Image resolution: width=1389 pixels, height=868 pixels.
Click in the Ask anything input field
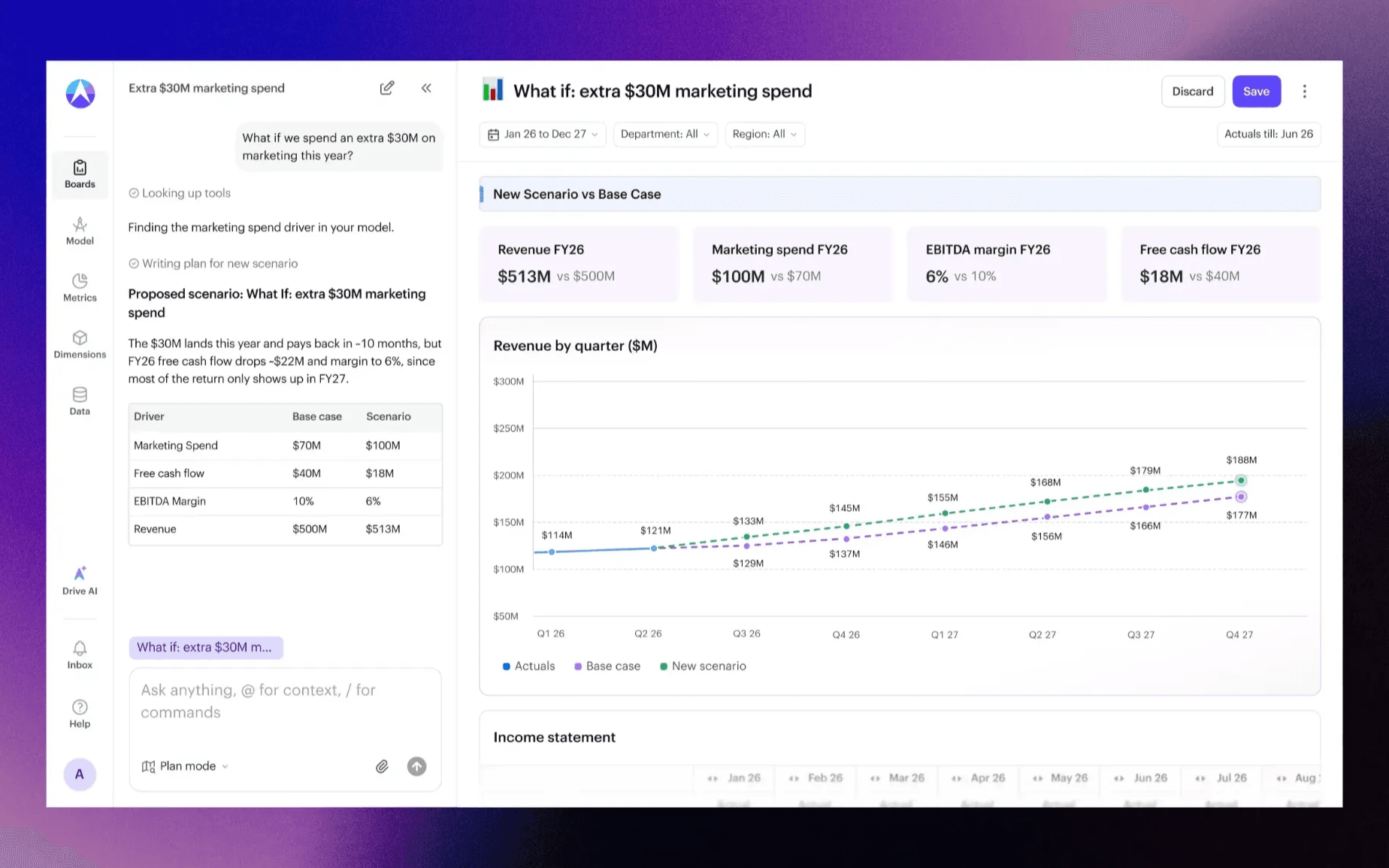click(x=285, y=701)
